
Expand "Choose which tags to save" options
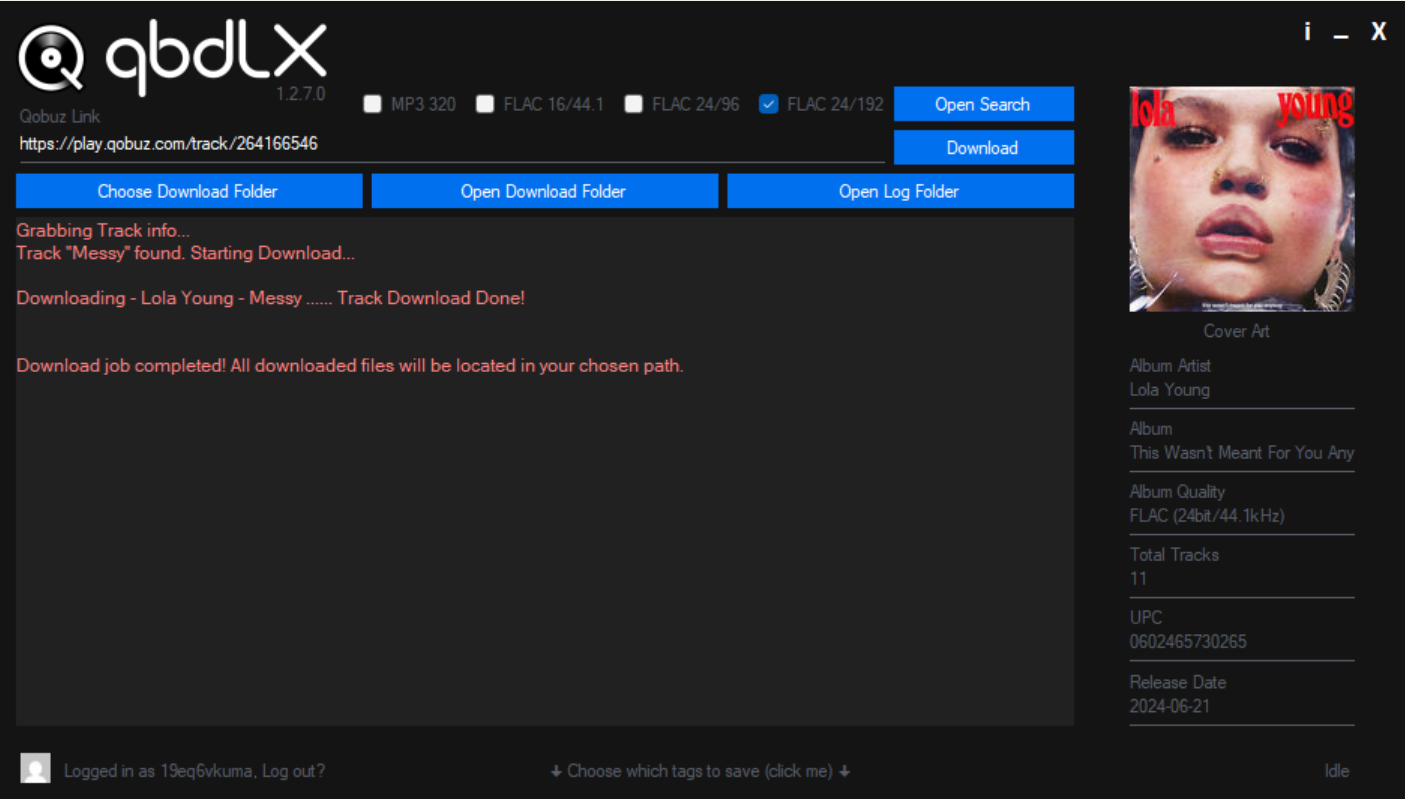click(x=700, y=771)
